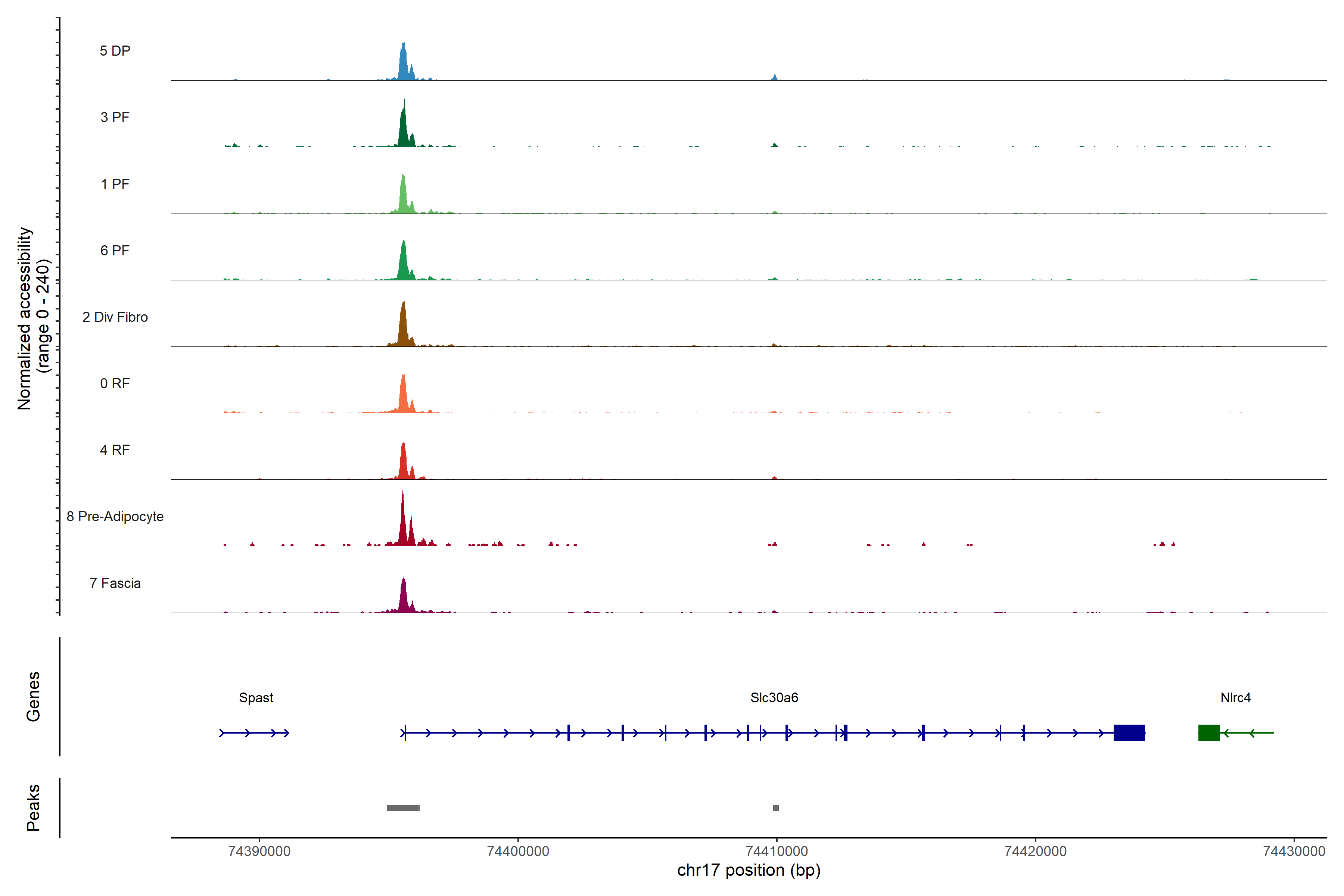1344x896 pixels.
Task: Click the blue 5 DP accessibility peak
Action: point(404,63)
